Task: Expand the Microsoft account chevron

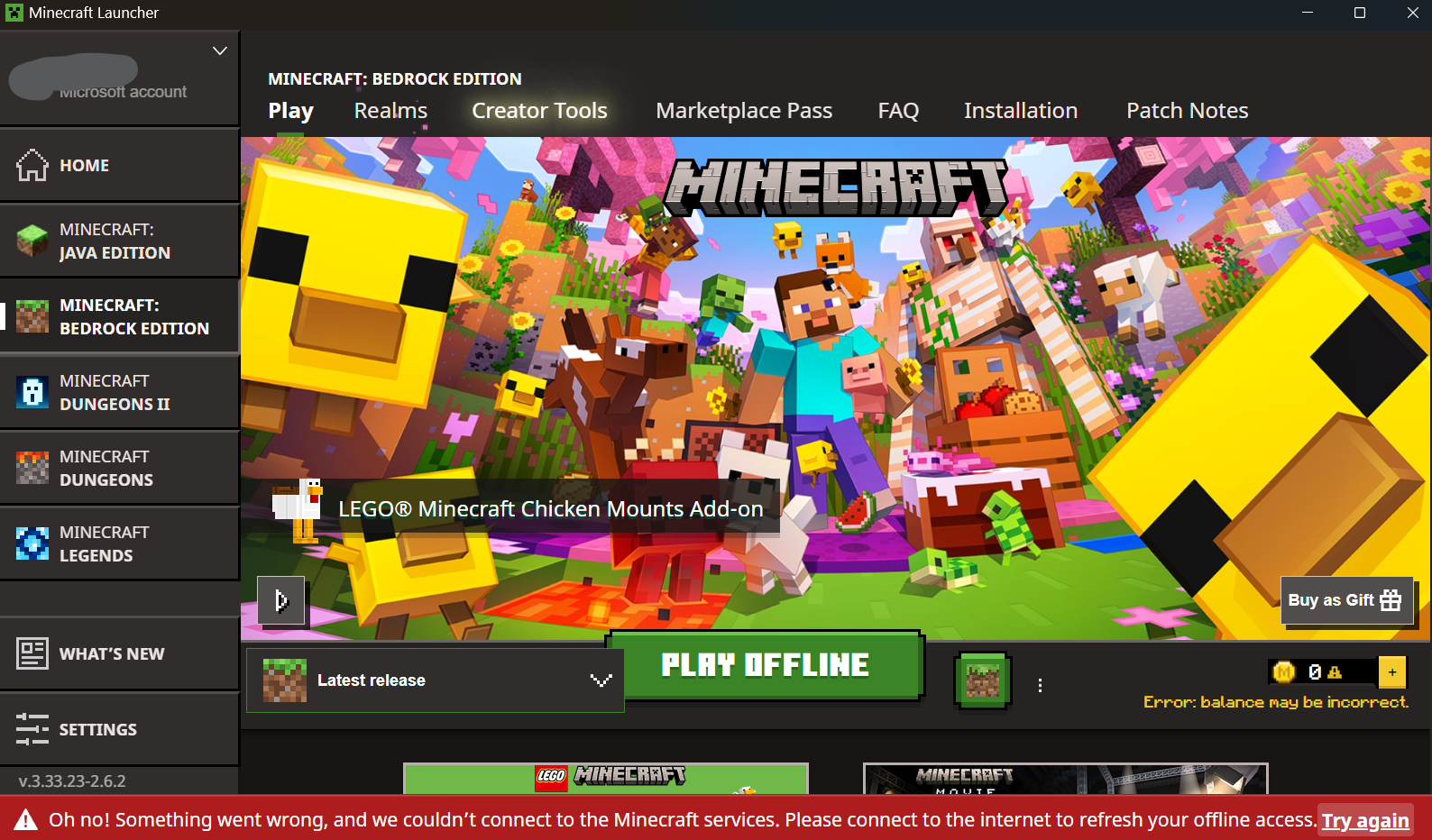Action: tap(219, 51)
